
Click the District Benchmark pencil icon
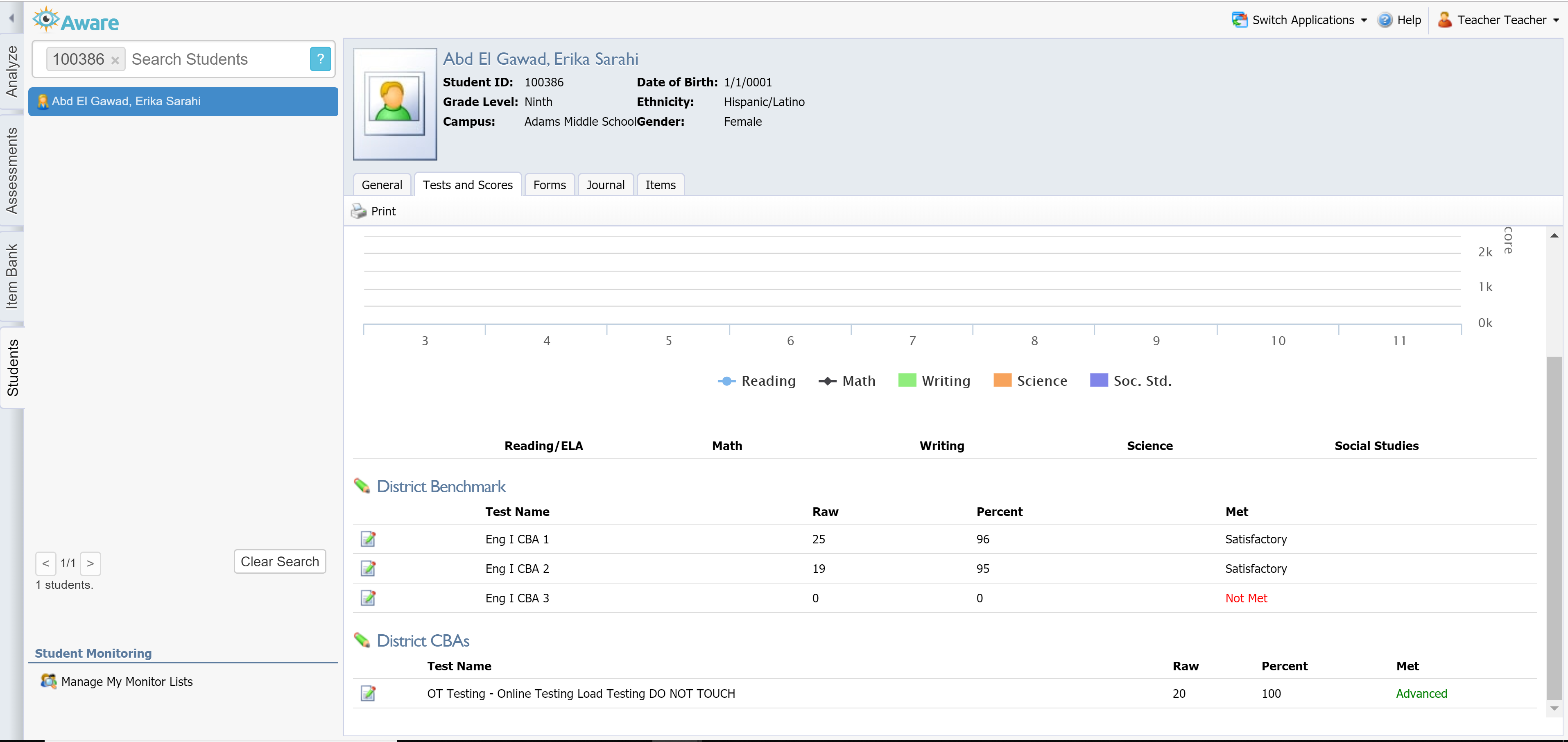(362, 486)
